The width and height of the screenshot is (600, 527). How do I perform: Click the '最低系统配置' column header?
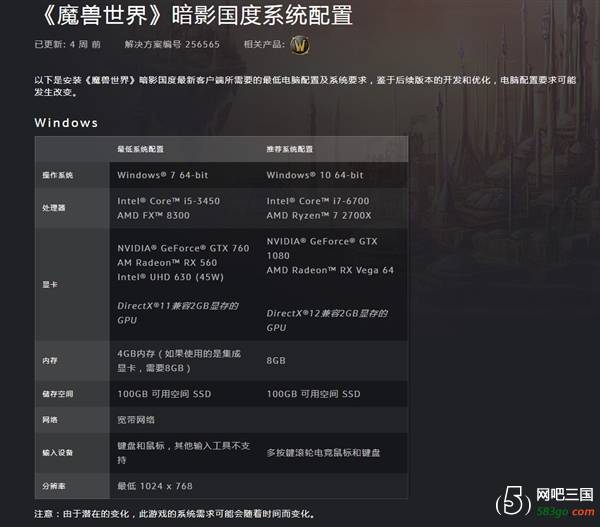tap(140, 149)
